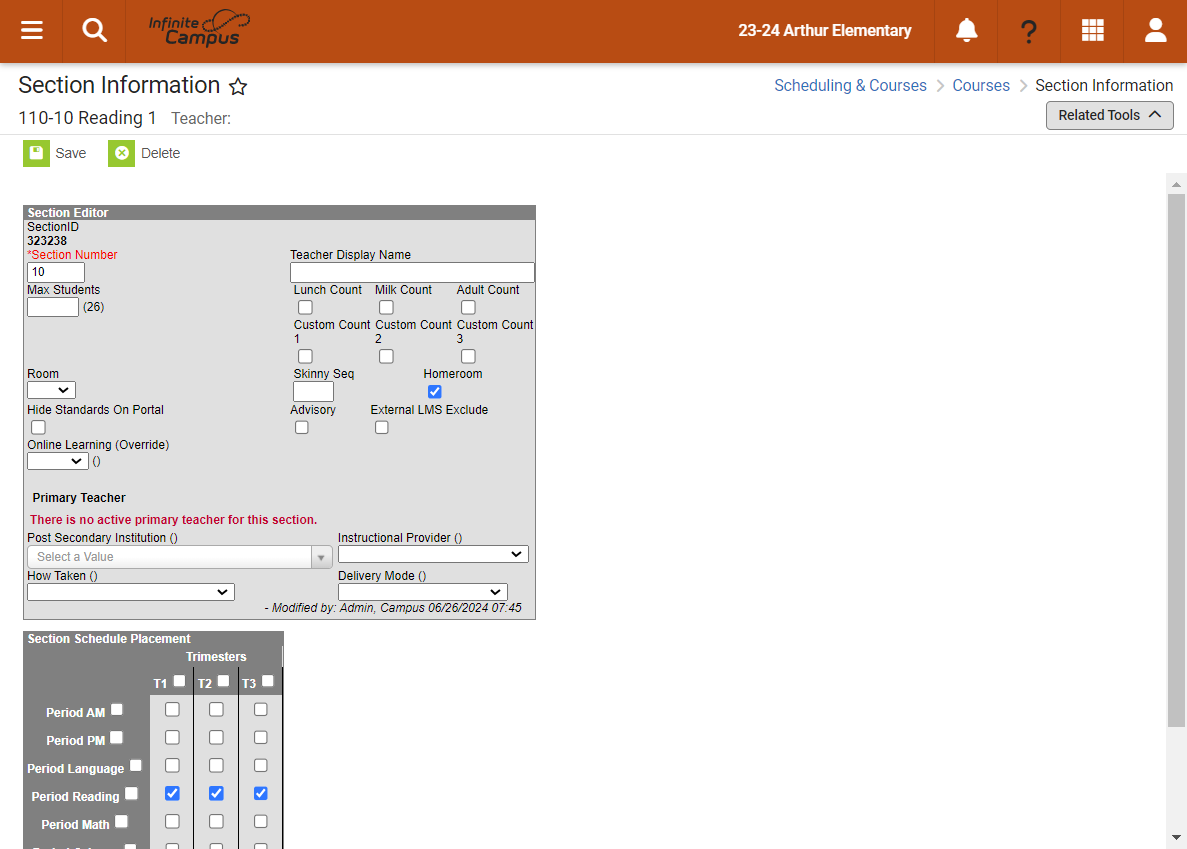Click the Infinite Campus logo
1187x849 pixels.
pos(199,29)
